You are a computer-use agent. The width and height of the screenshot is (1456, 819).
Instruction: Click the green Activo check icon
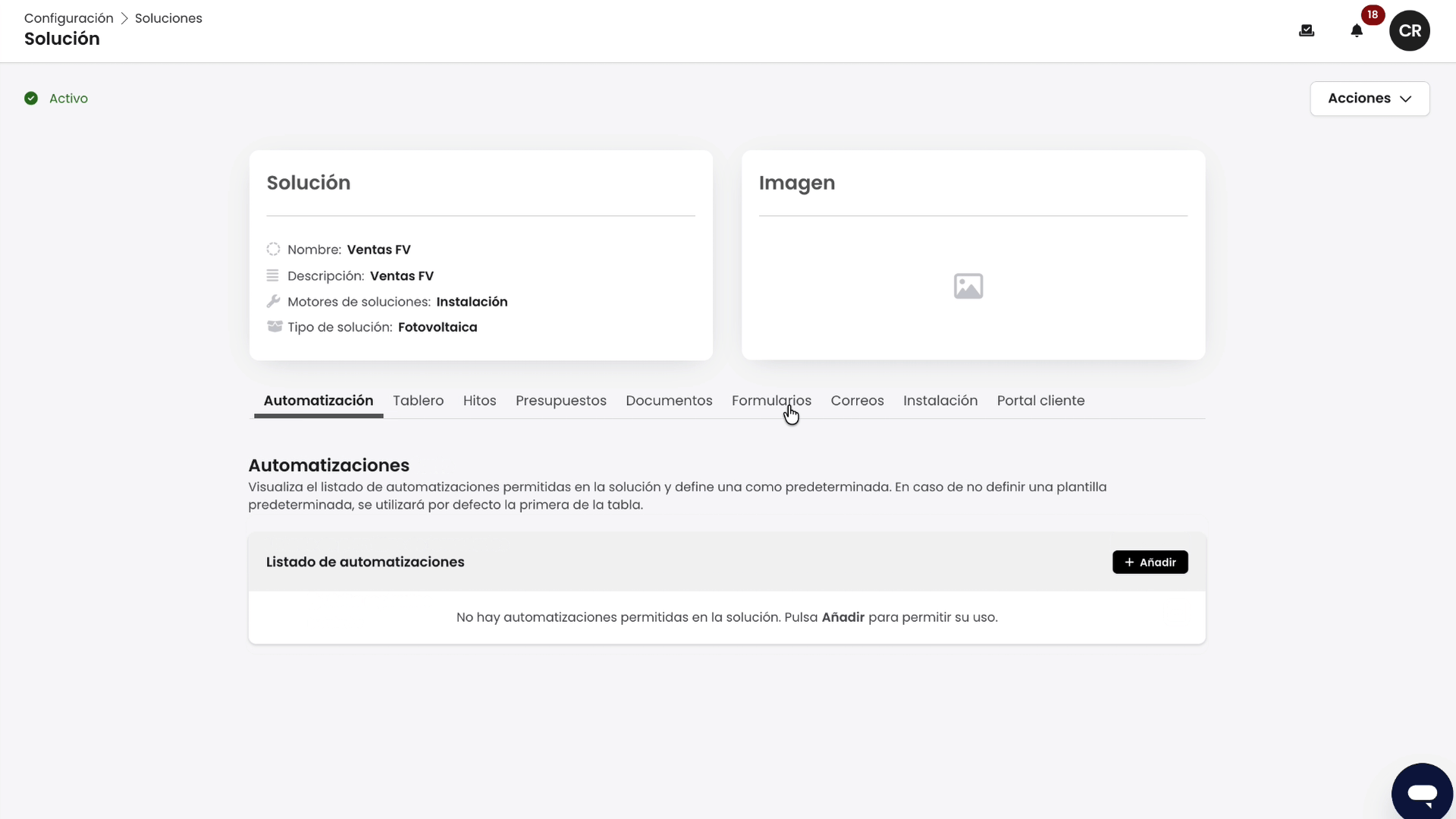31,98
